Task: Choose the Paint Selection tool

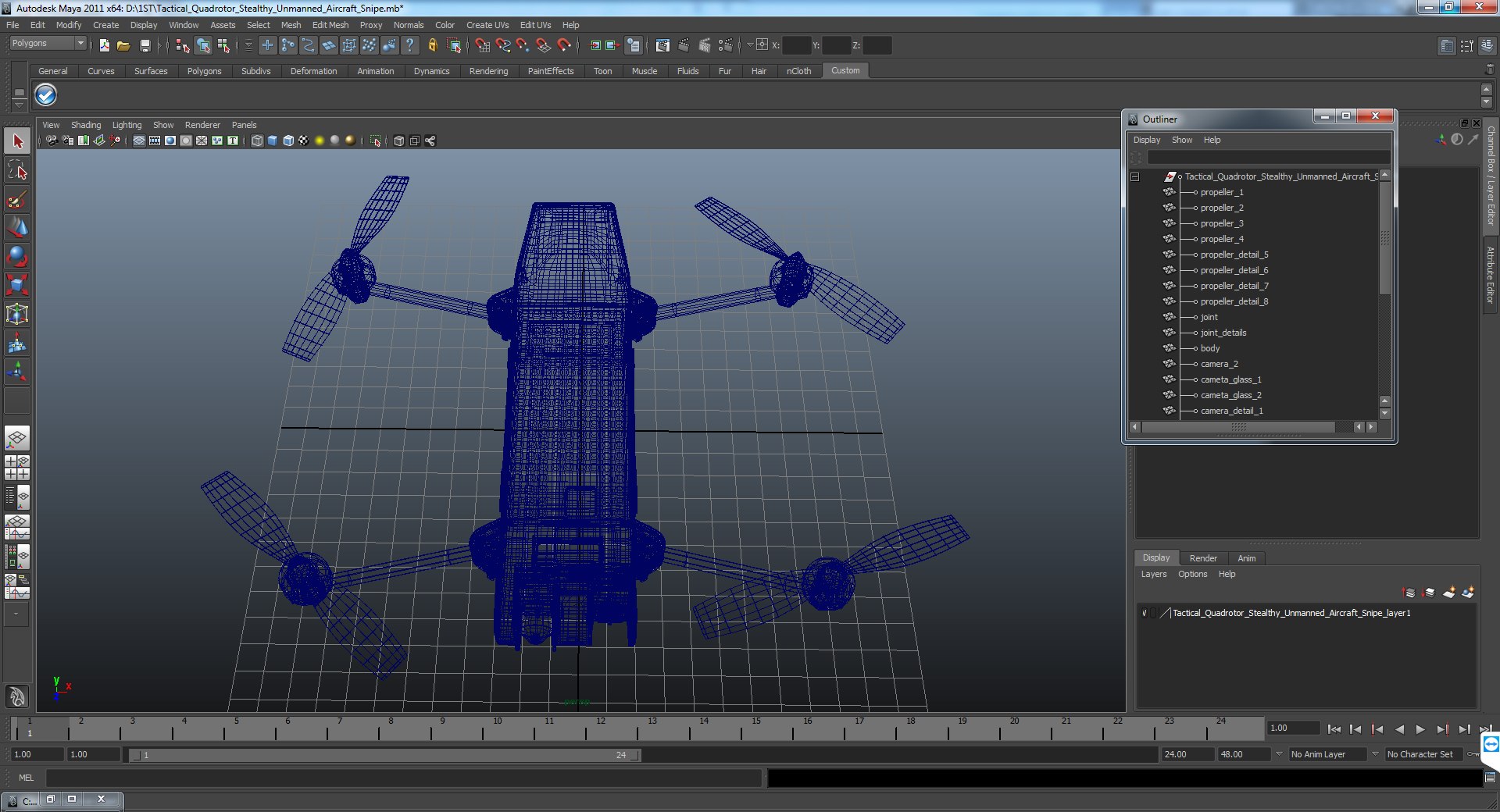Action: 17,199
